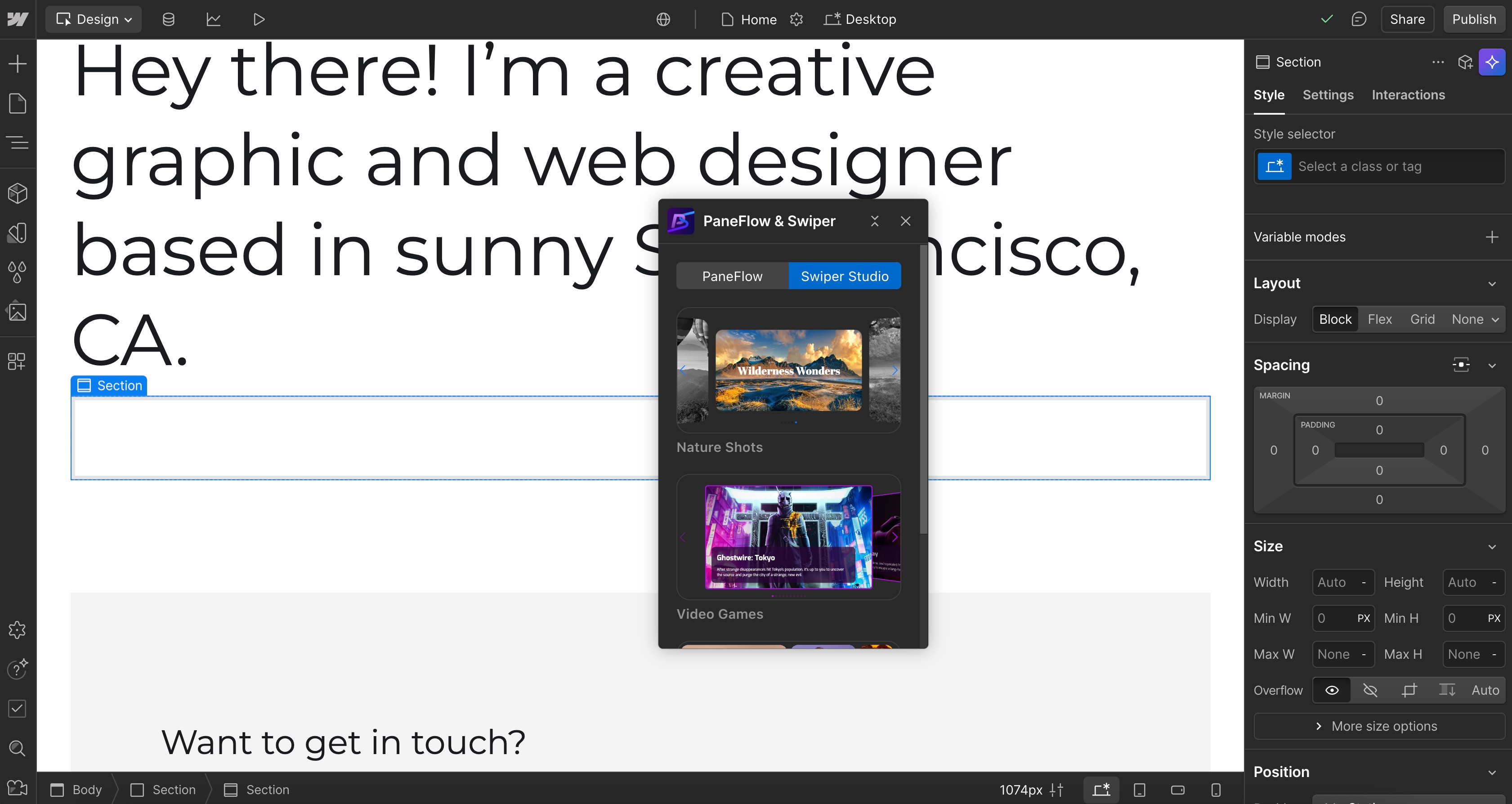Set display to Flex
Screen dimensions: 1512x804
[x=1379, y=319]
